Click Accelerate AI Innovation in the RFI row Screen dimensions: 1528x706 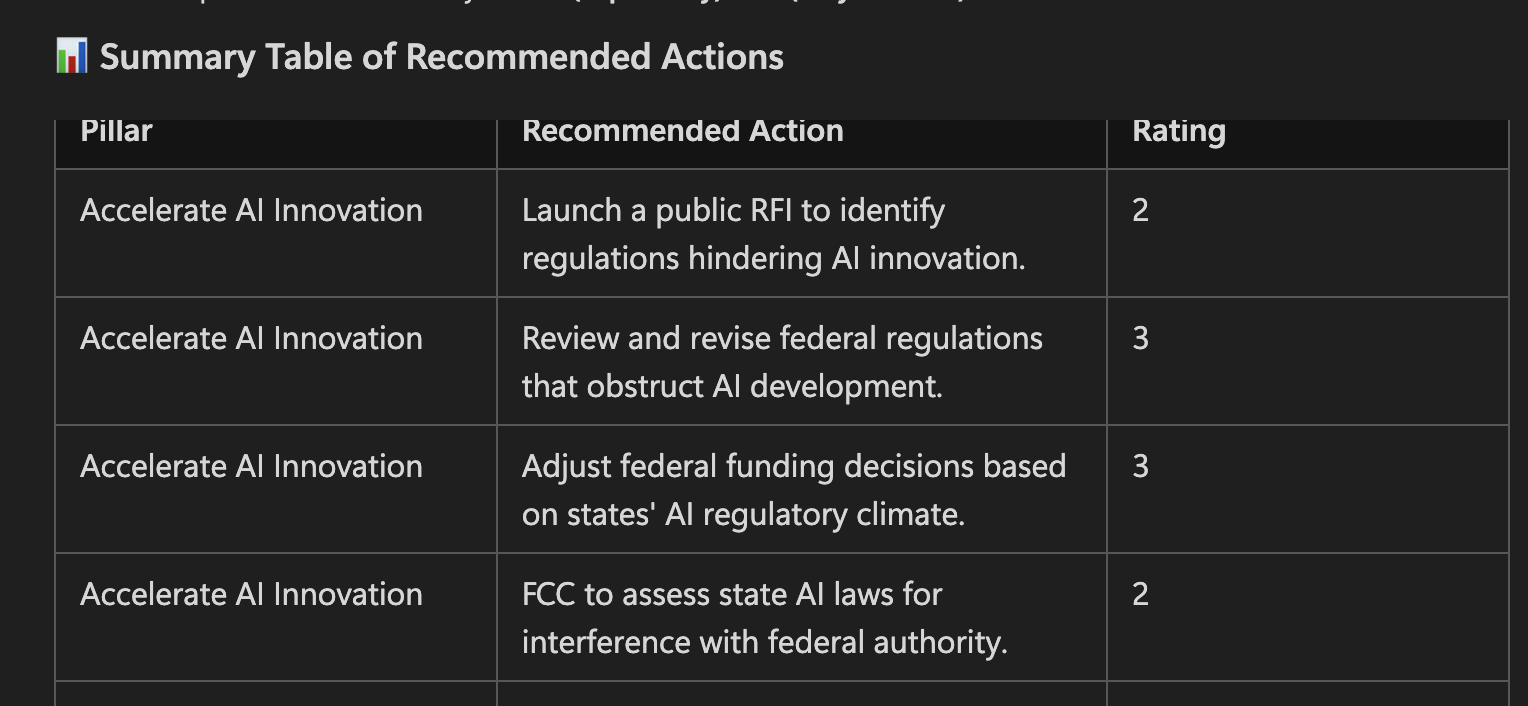[251, 210]
